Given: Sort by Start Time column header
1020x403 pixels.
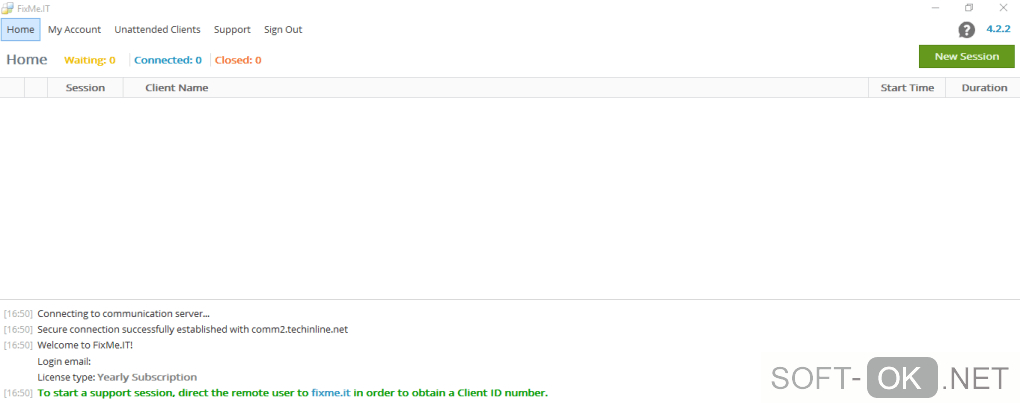Looking at the screenshot, I should [907, 88].
